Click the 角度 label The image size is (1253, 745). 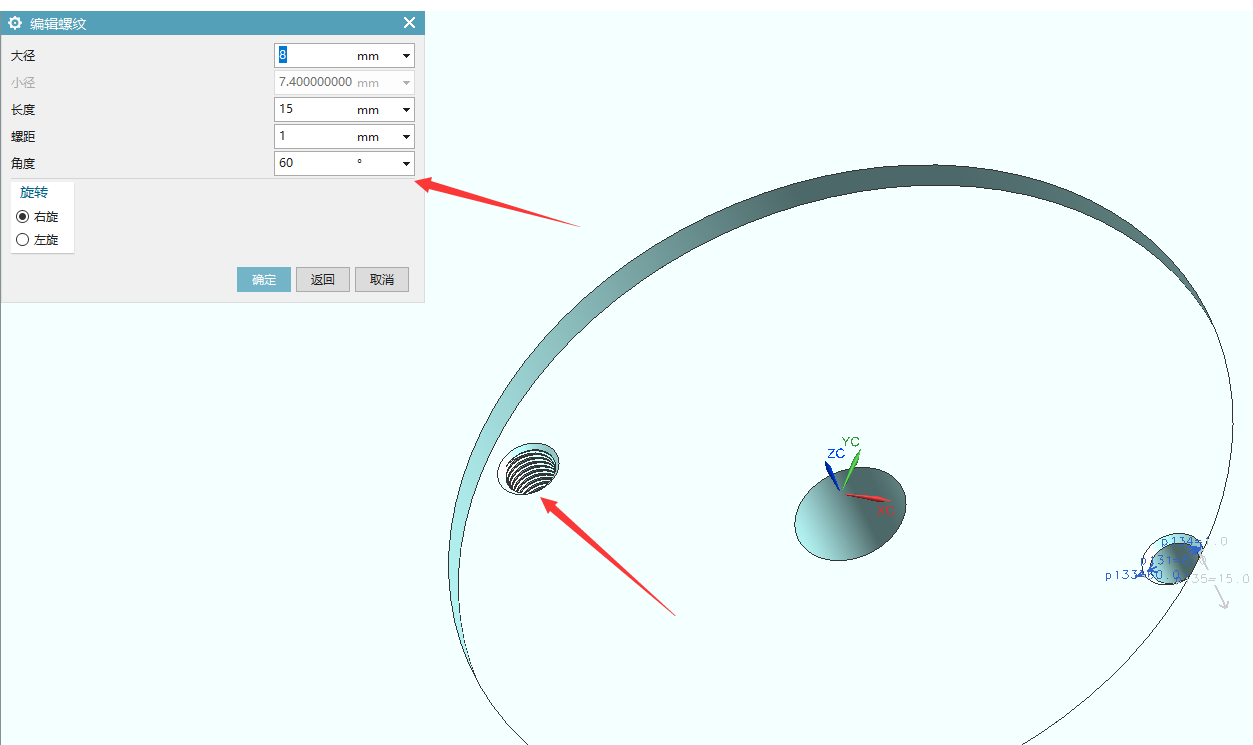(x=23, y=163)
